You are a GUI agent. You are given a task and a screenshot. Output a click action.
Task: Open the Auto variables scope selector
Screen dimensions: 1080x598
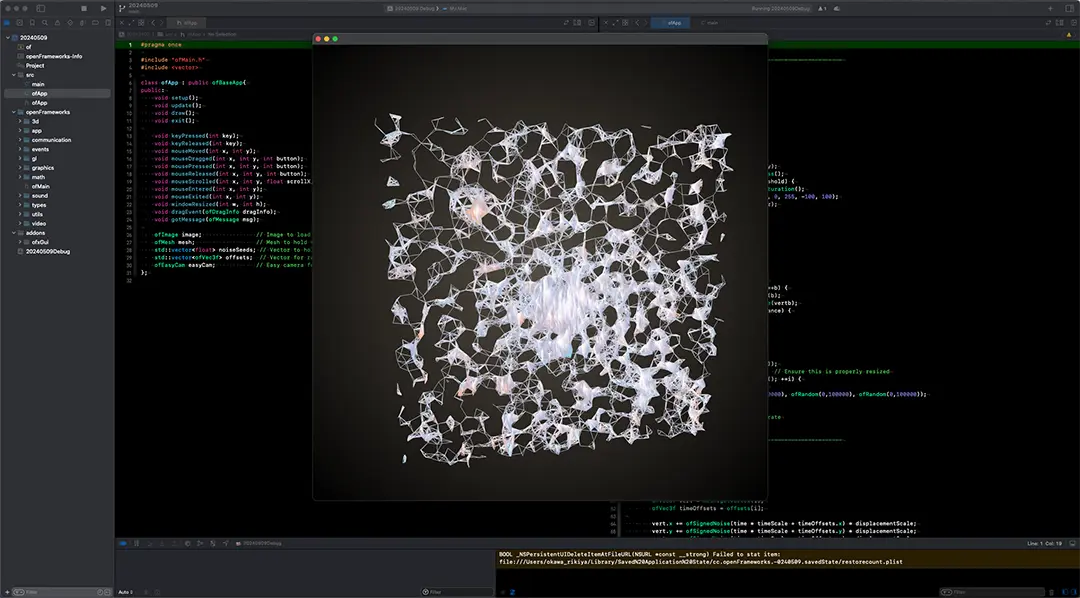coord(125,592)
